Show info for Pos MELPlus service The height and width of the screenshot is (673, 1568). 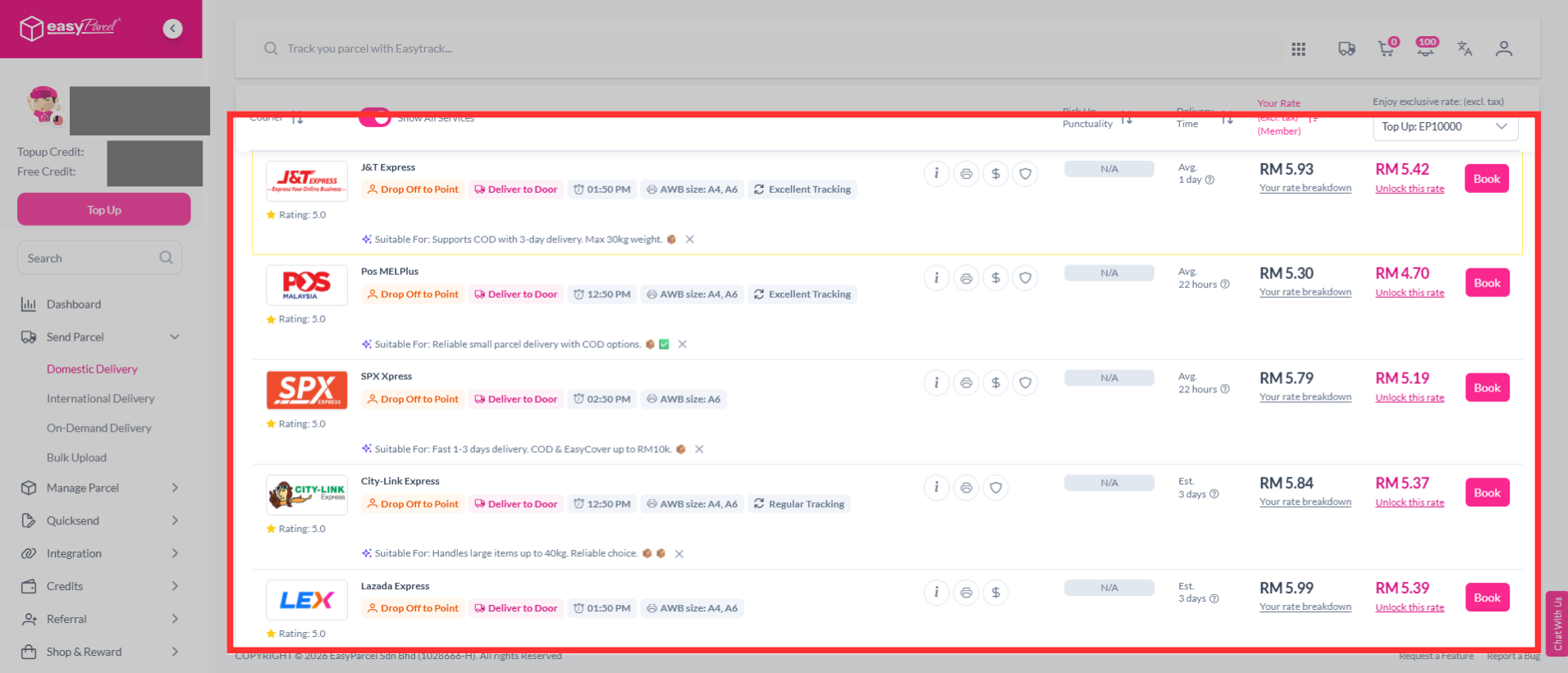pos(936,277)
